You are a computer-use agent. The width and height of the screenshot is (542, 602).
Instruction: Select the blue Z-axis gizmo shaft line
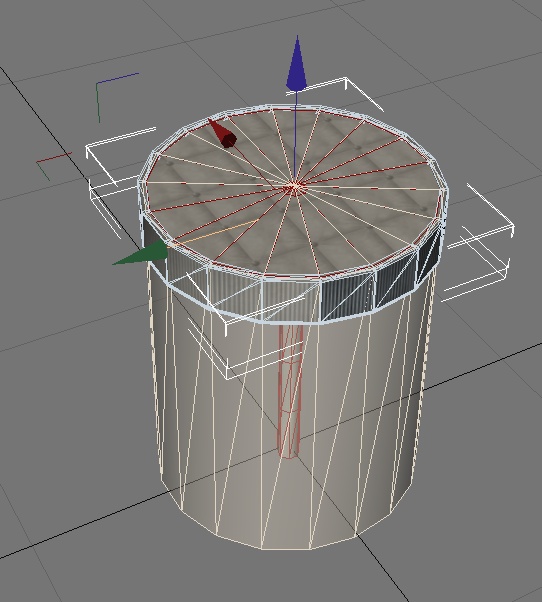pyautogui.click(x=295, y=138)
